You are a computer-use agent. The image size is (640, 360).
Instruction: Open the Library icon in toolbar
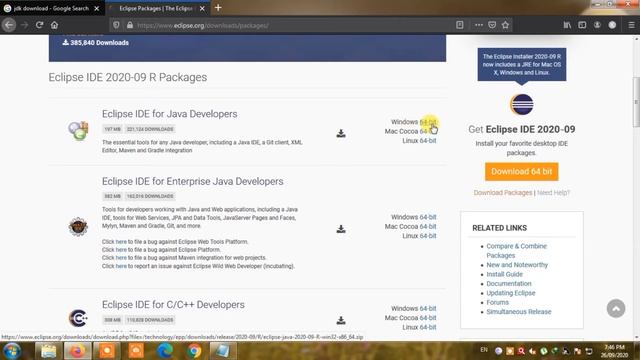[x=567, y=25]
